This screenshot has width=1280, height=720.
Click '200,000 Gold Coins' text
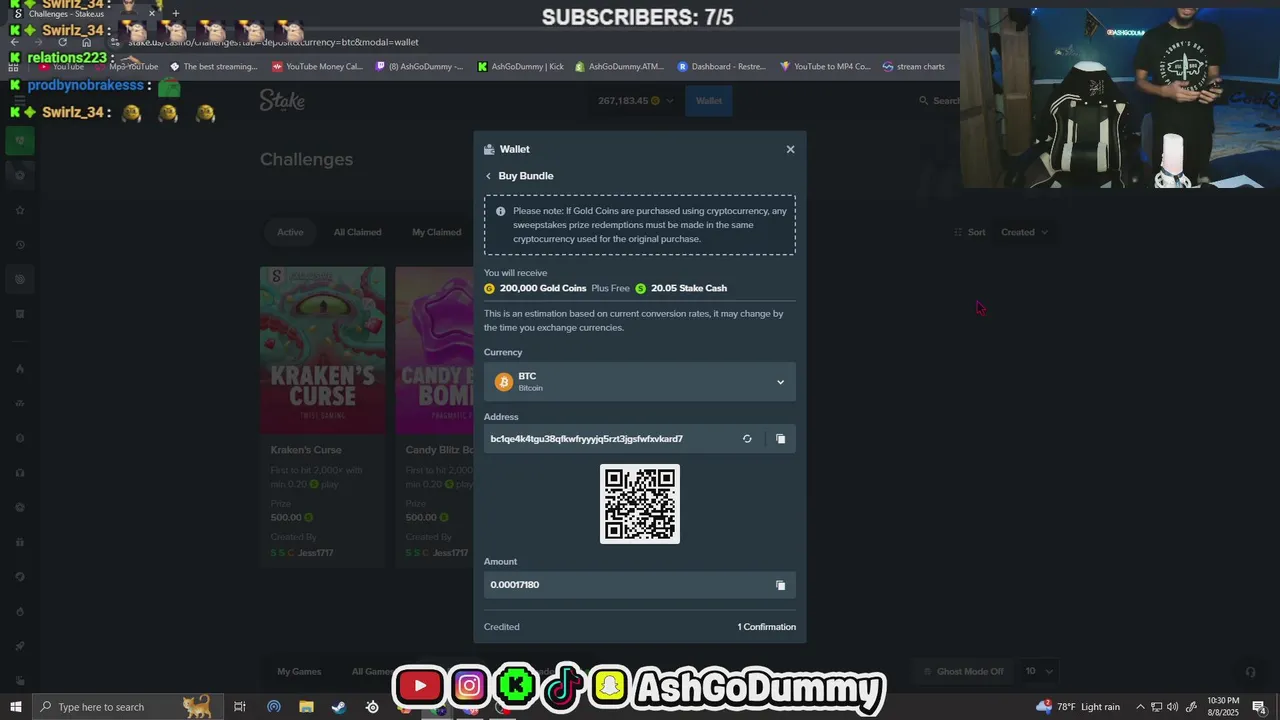click(543, 288)
